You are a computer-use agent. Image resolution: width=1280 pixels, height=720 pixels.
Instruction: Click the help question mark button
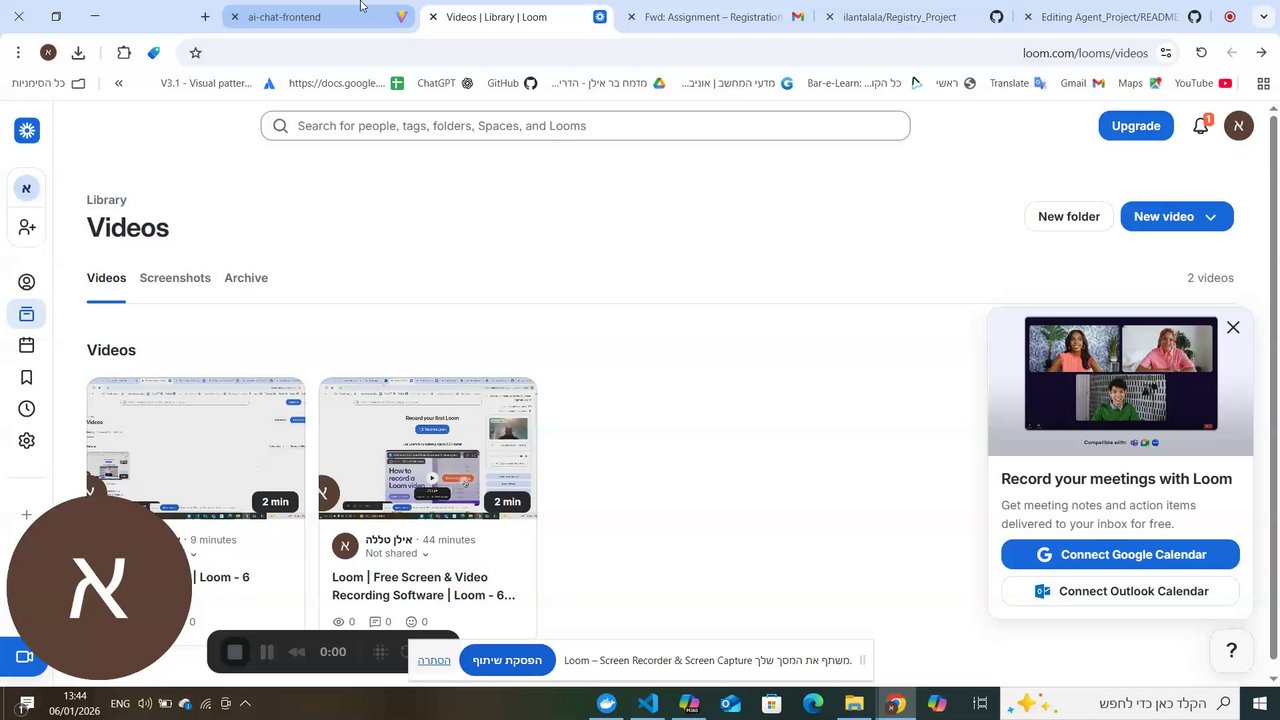click(1232, 651)
